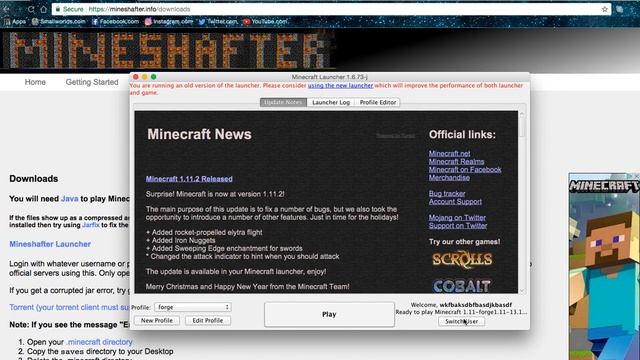Screen dimensions: 640x360
Task: Open the Minecraft.net link
Action: point(449,153)
